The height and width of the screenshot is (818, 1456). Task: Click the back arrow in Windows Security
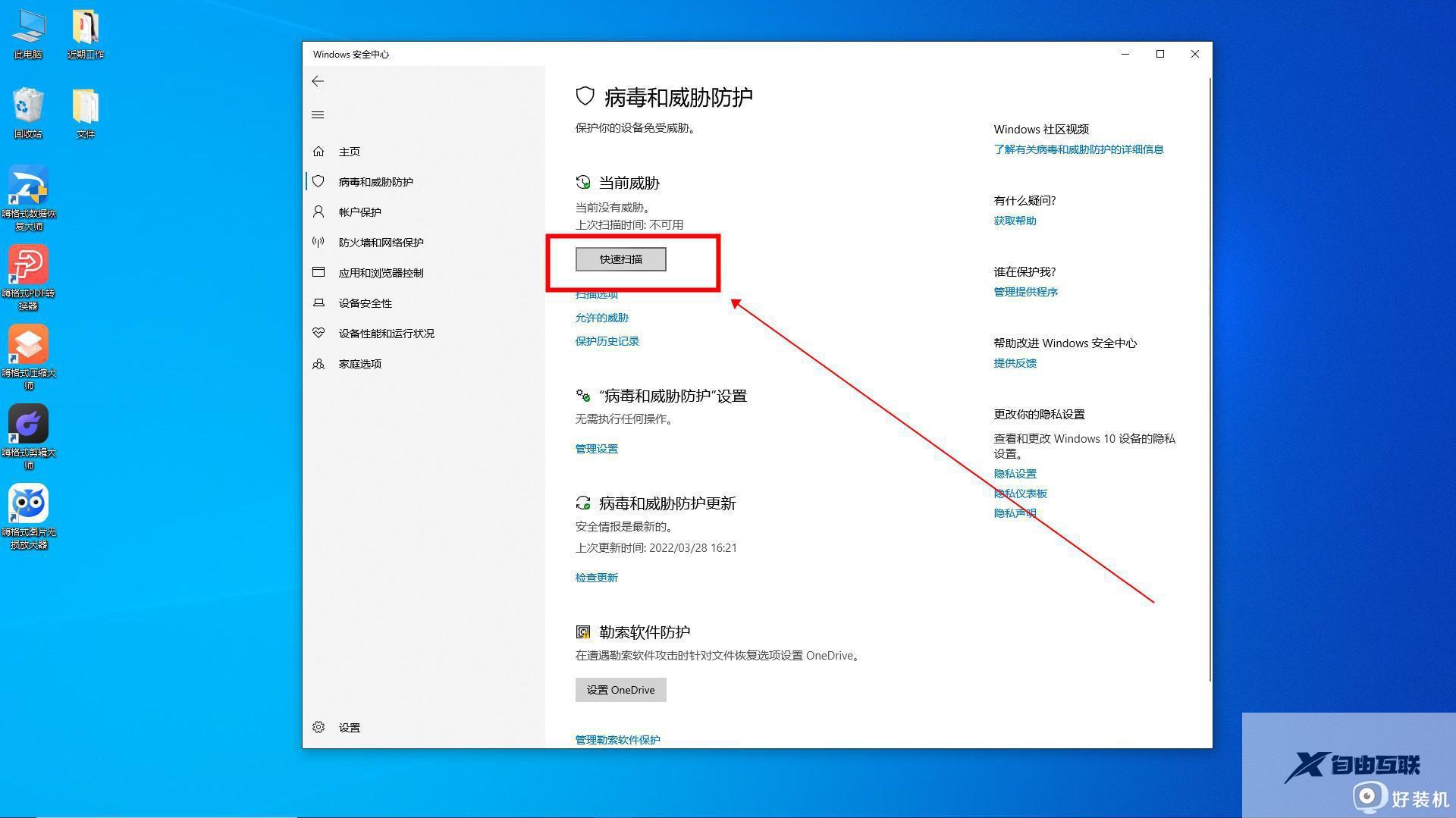pyautogui.click(x=318, y=81)
